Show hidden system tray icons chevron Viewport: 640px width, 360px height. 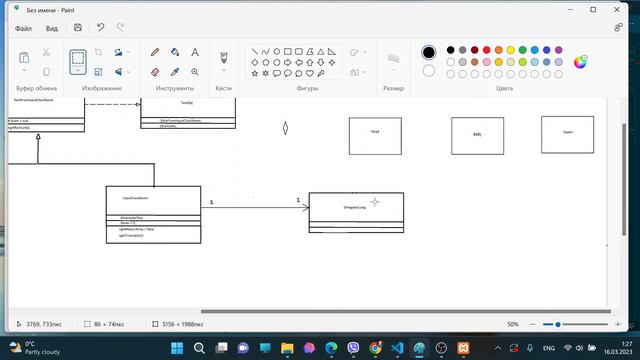point(498,348)
